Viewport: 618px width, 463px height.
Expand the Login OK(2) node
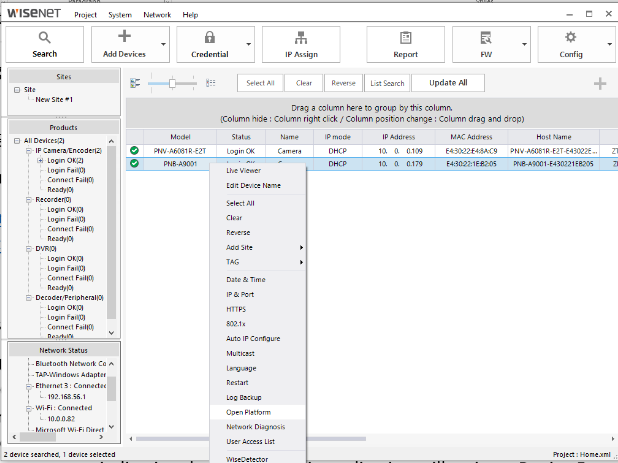coord(40,160)
